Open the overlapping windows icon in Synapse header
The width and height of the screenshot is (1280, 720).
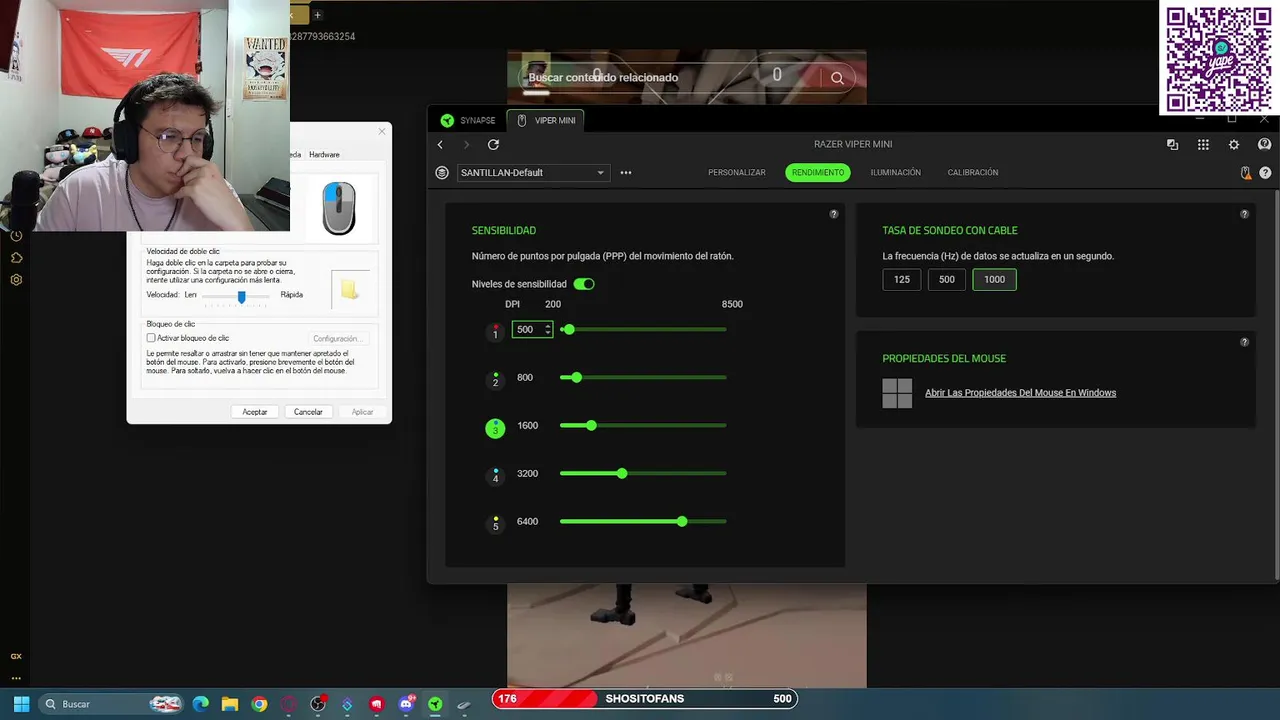tap(1172, 145)
